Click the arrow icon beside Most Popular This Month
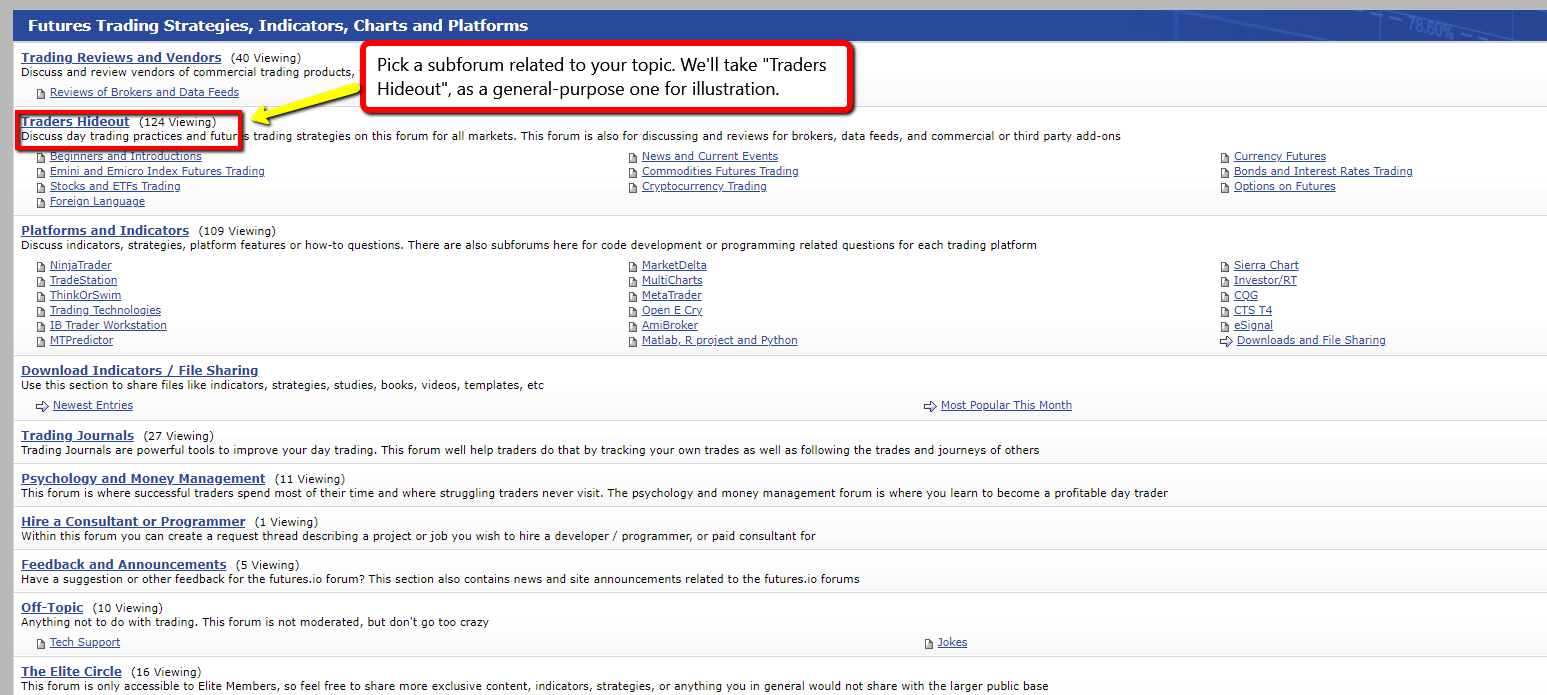The width and height of the screenshot is (1547, 695). pyautogui.click(x=930, y=406)
